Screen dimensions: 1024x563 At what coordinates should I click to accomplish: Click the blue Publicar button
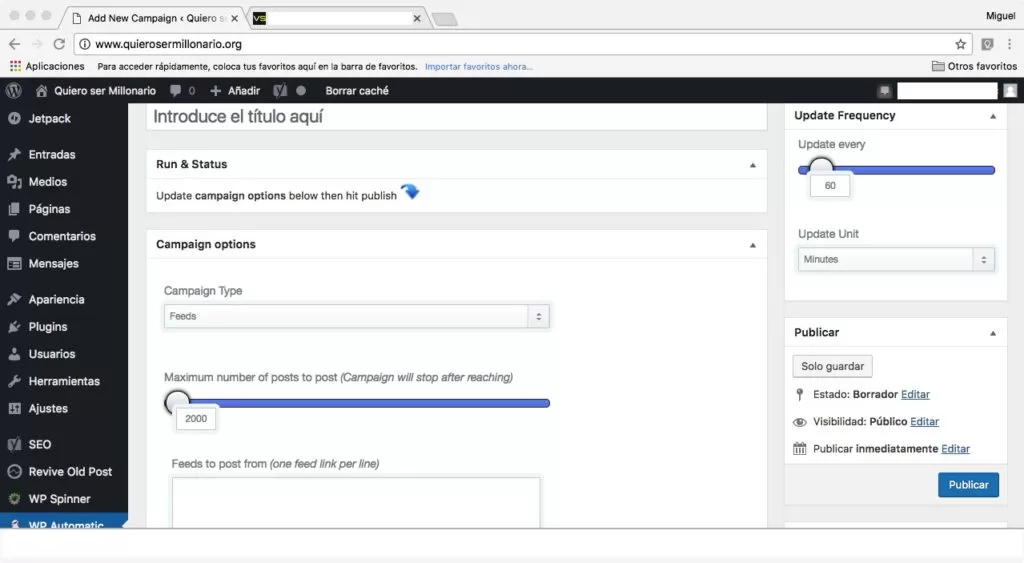968,485
